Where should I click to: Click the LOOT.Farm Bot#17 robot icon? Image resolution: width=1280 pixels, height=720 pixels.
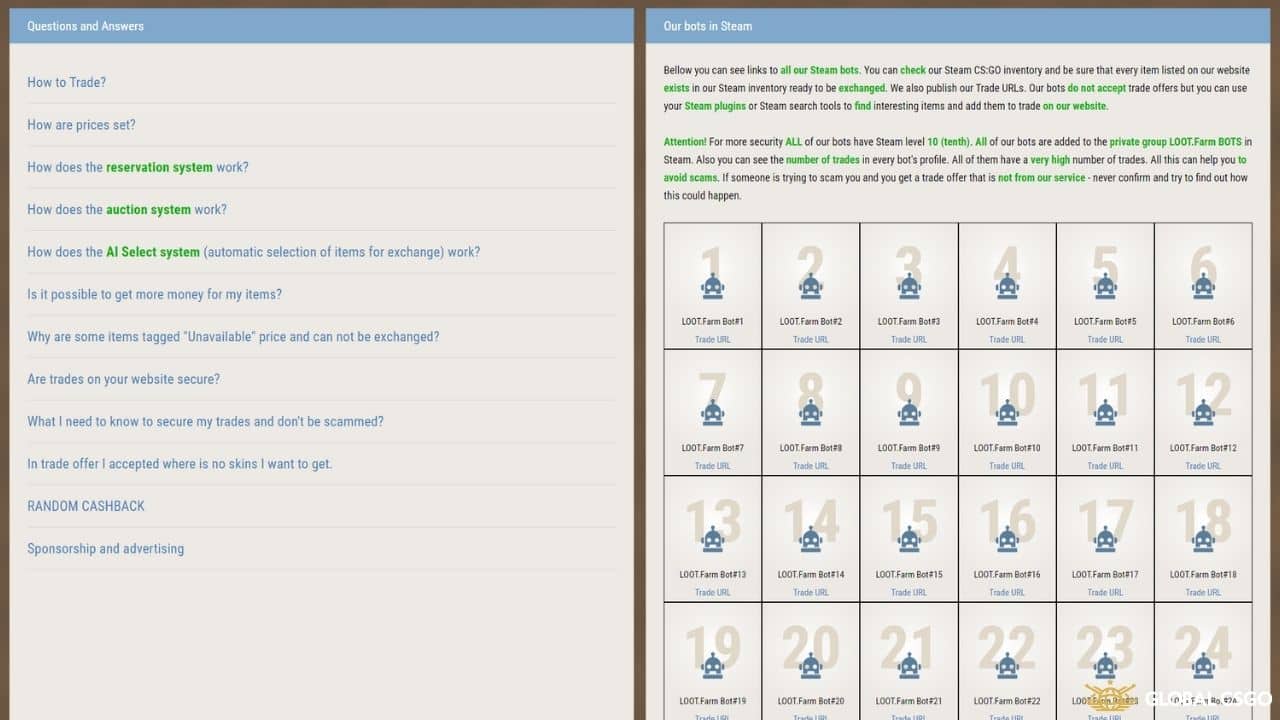1104,540
